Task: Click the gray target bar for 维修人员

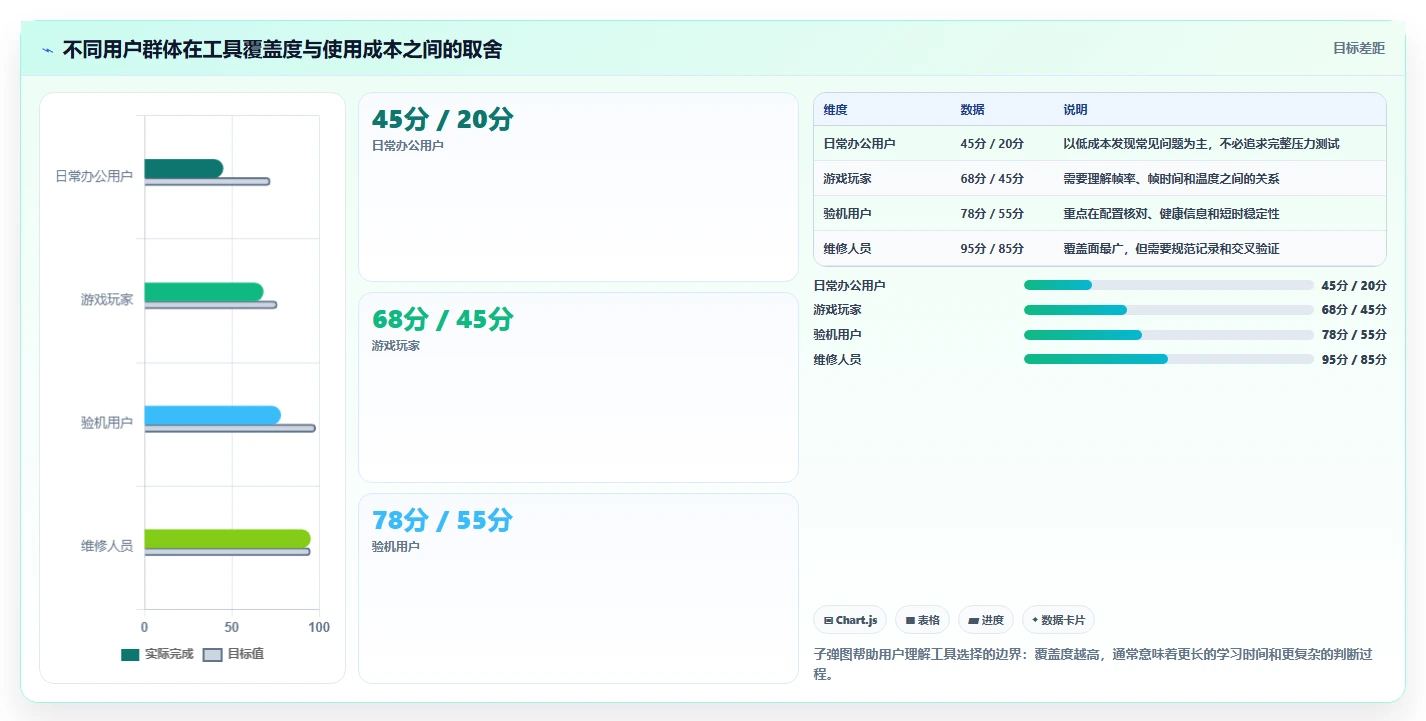Action: click(x=227, y=552)
